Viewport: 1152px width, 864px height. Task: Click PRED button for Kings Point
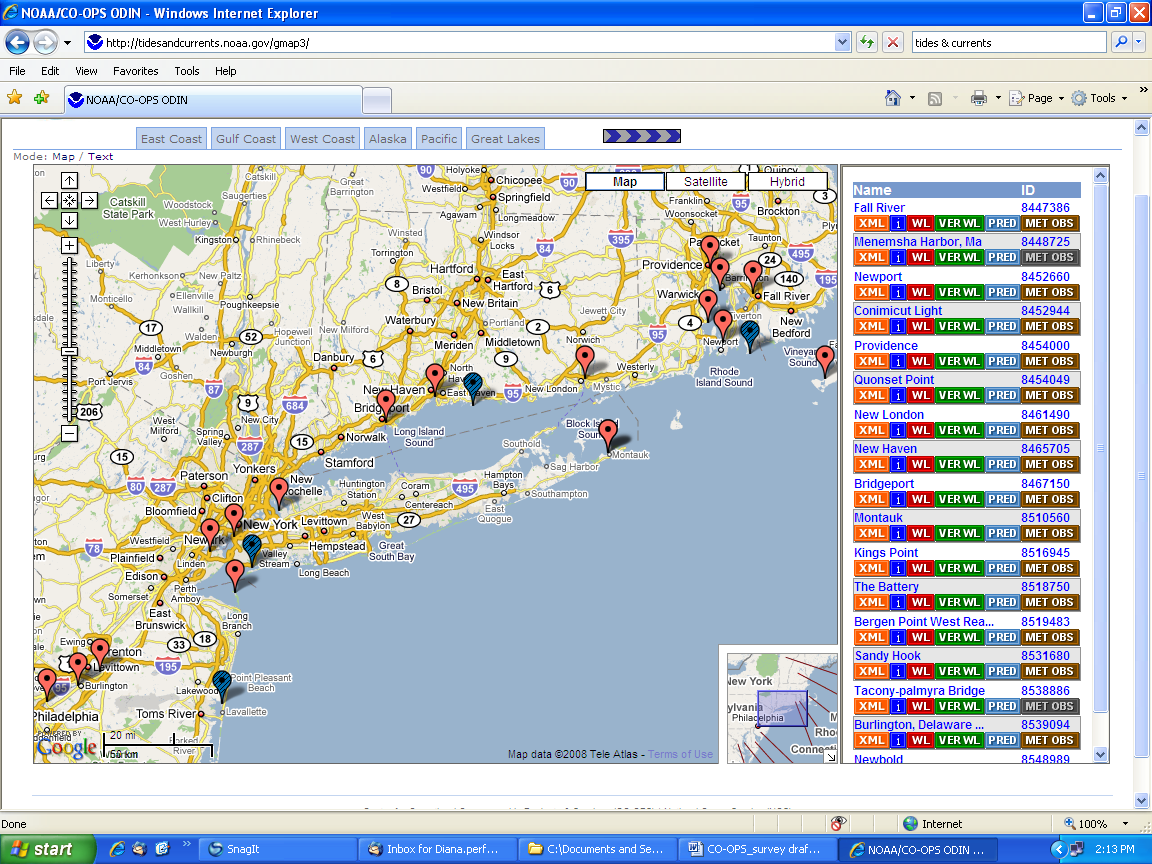coord(1002,568)
